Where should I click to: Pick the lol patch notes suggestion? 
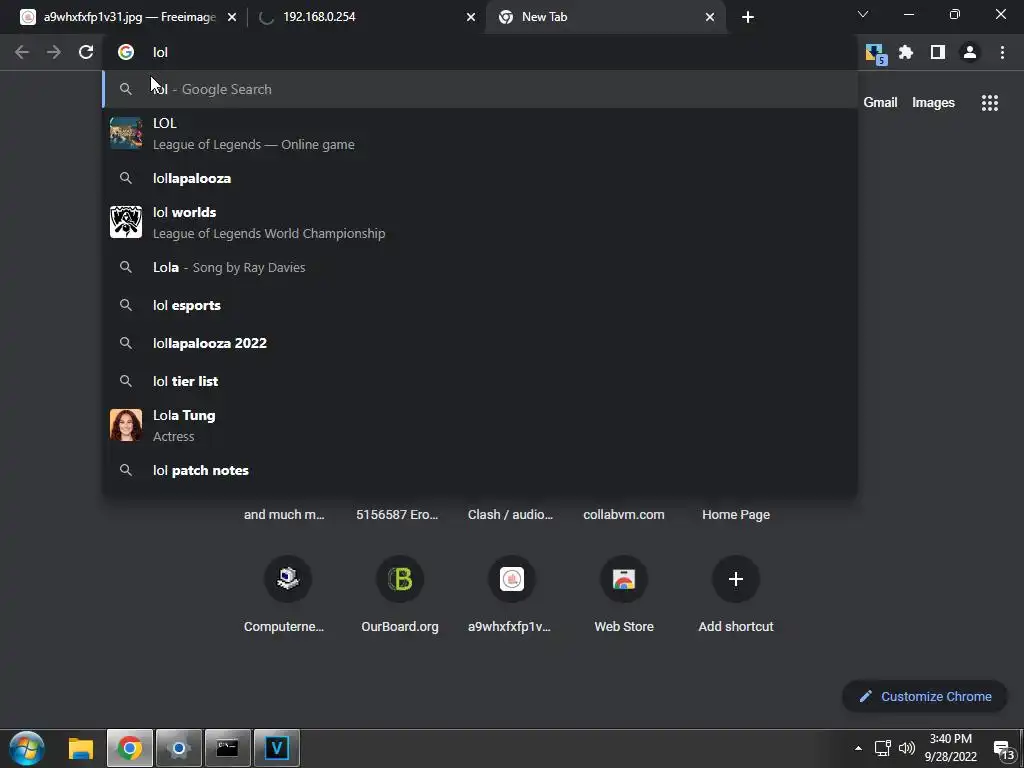[x=480, y=470]
